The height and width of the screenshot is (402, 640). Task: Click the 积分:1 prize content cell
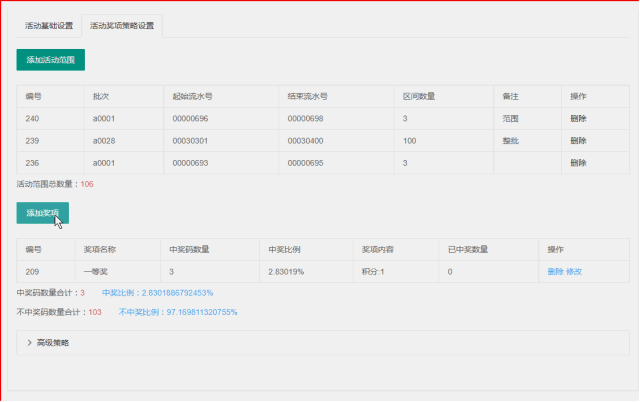pos(371,271)
